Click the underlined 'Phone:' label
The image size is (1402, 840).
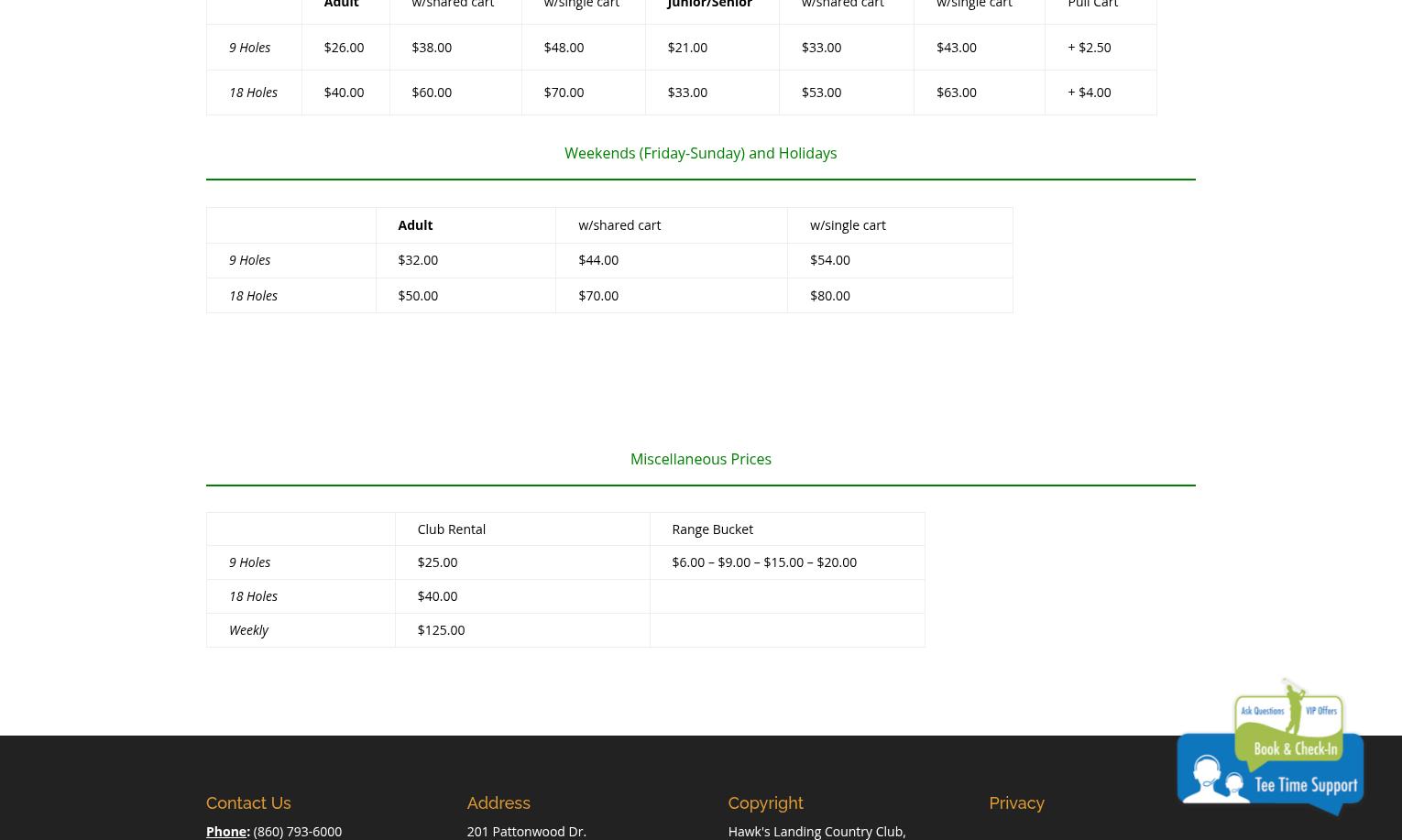click(x=227, y=831)
